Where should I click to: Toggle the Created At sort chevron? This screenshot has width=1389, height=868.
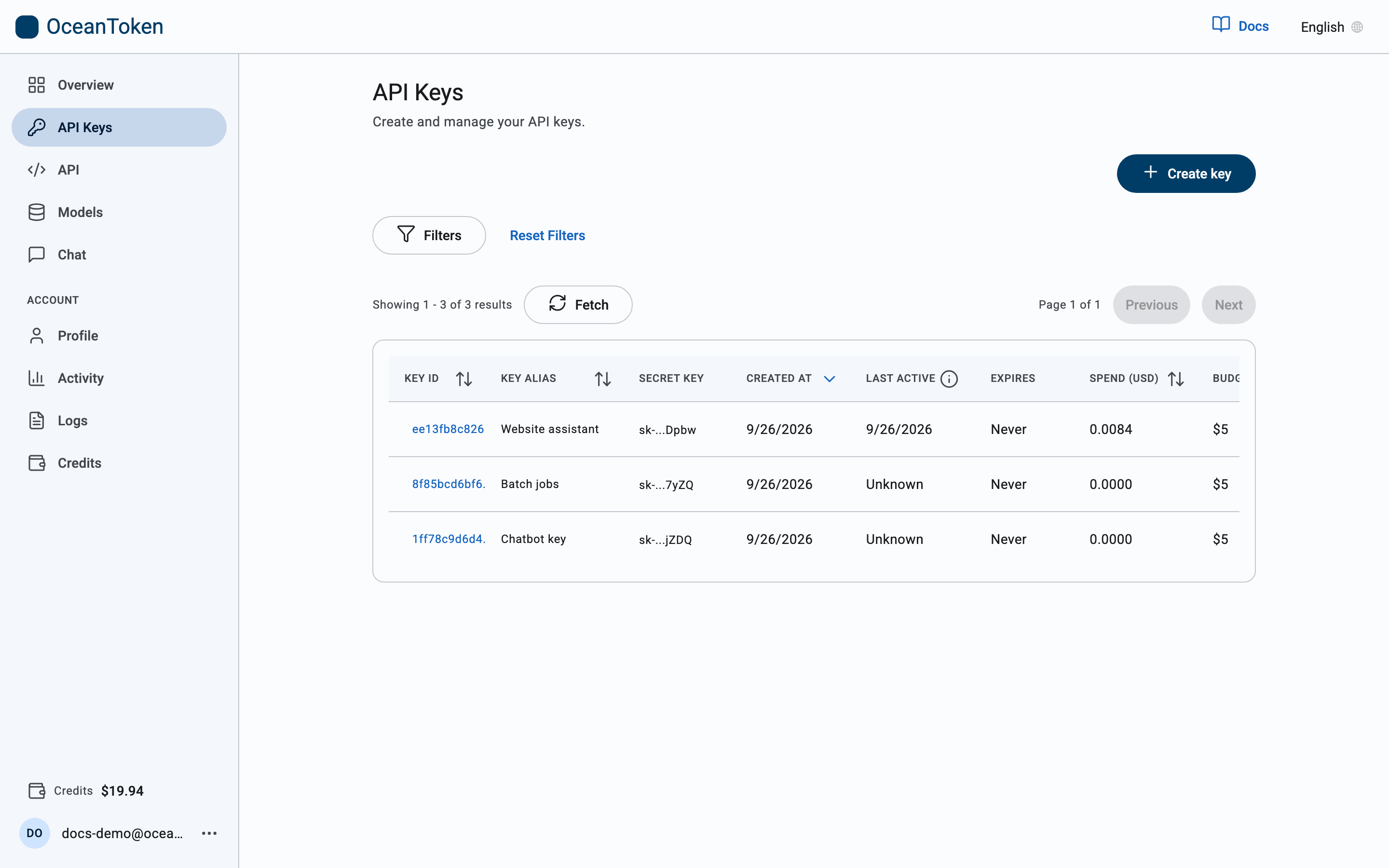pos(830,379)
